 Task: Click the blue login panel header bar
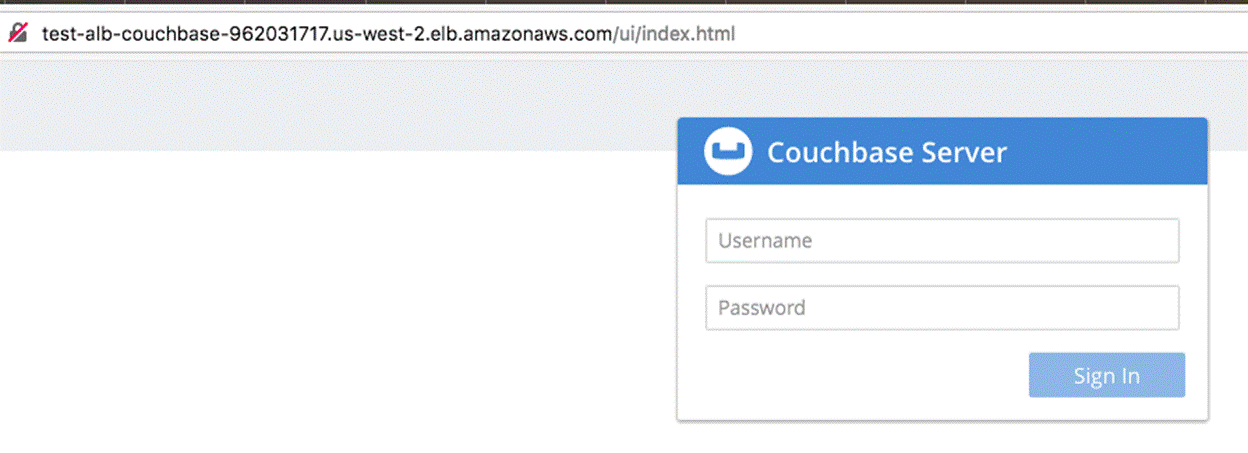[x=1100, y=152]
